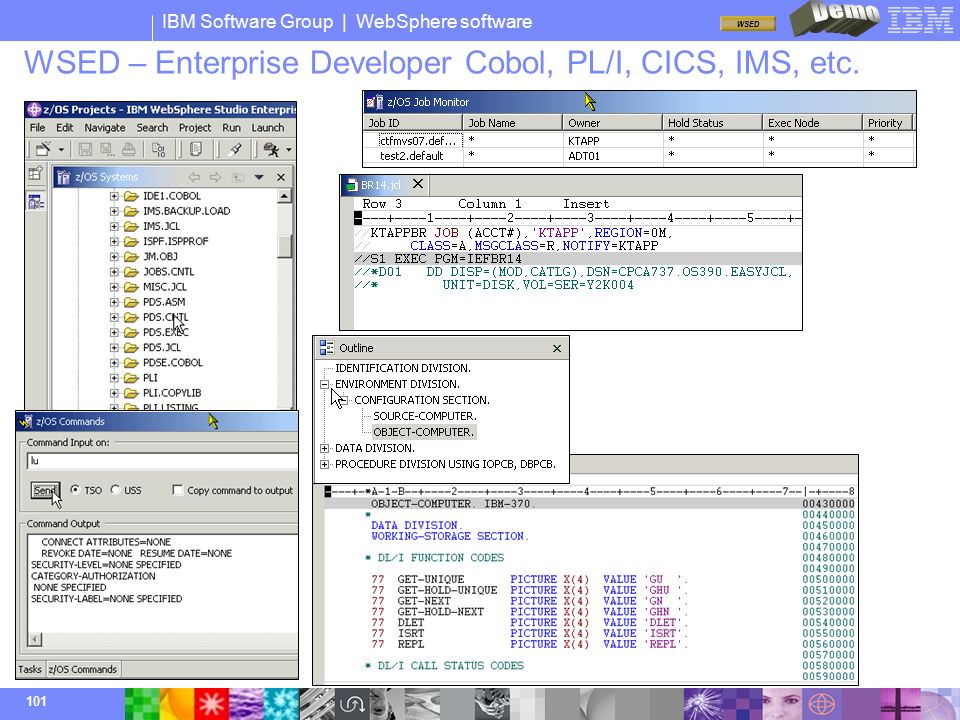Click the Owner column header

click(x=612, y=122)
